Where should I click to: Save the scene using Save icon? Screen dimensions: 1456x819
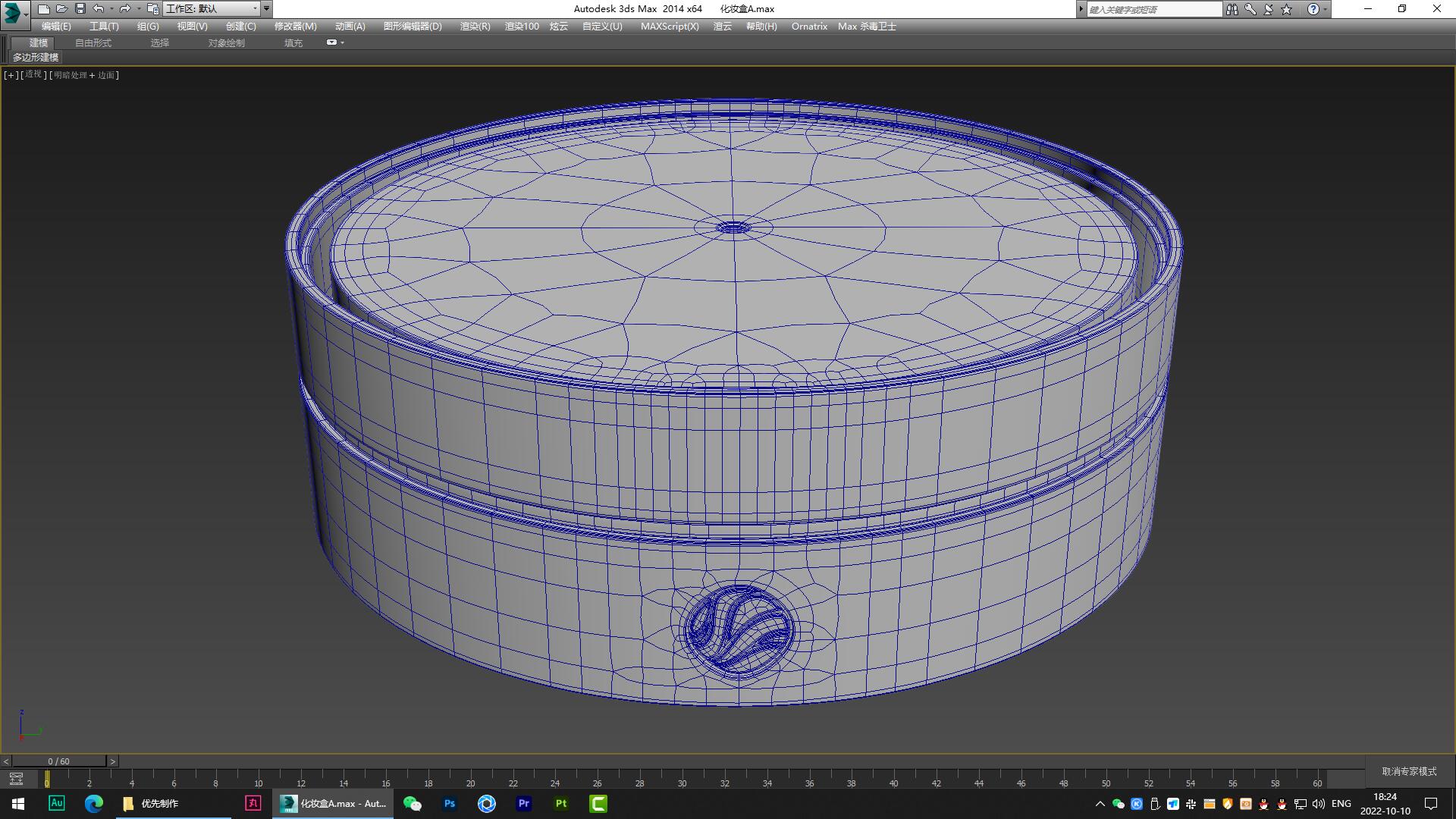(x=80, y=9)
